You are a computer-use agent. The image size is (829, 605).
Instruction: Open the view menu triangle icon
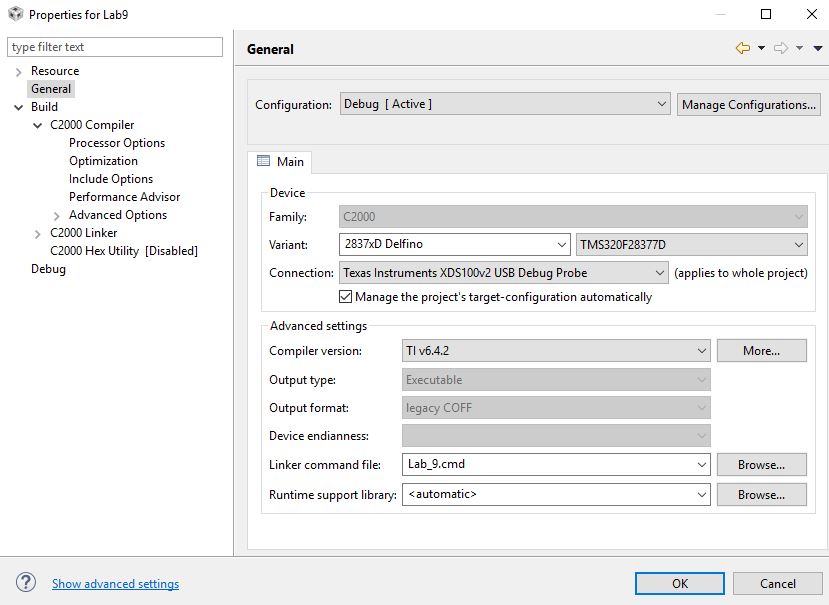click(x=818, y=48)
